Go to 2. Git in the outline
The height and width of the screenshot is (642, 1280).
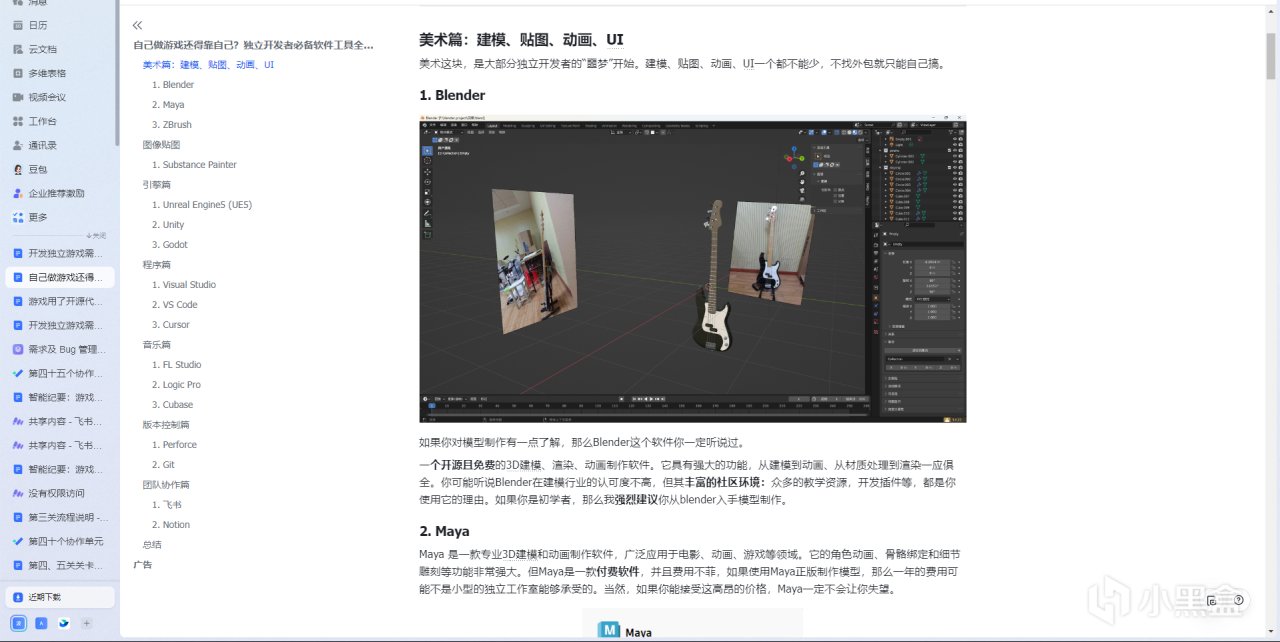pyautogui.click(x=163, y=465)
